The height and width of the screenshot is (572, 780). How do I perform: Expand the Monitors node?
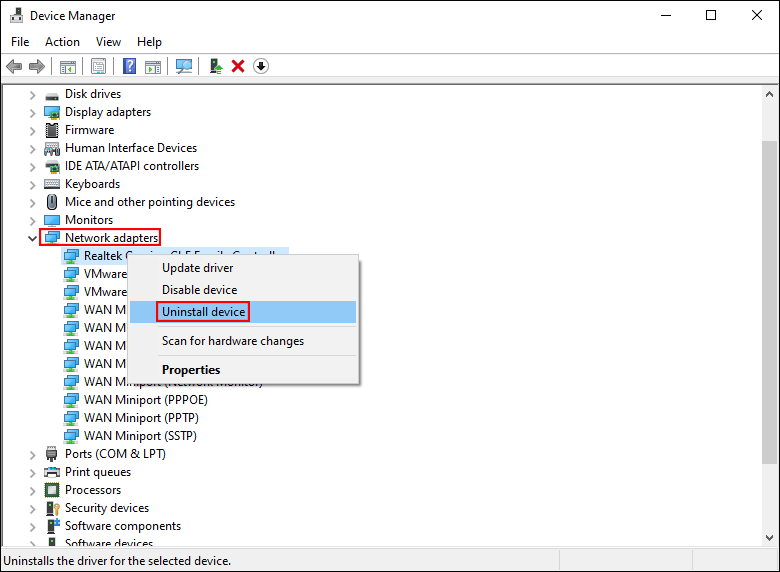tap(33, 220)
